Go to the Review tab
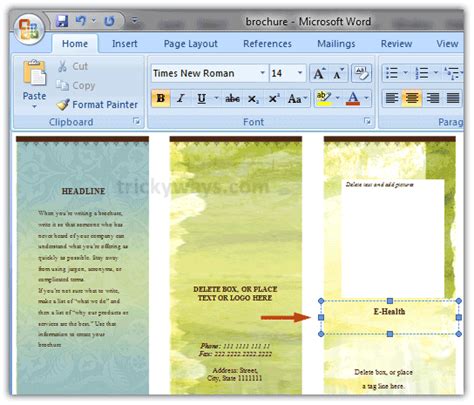This screenshot has width=474, height=405. pos(396,44)
